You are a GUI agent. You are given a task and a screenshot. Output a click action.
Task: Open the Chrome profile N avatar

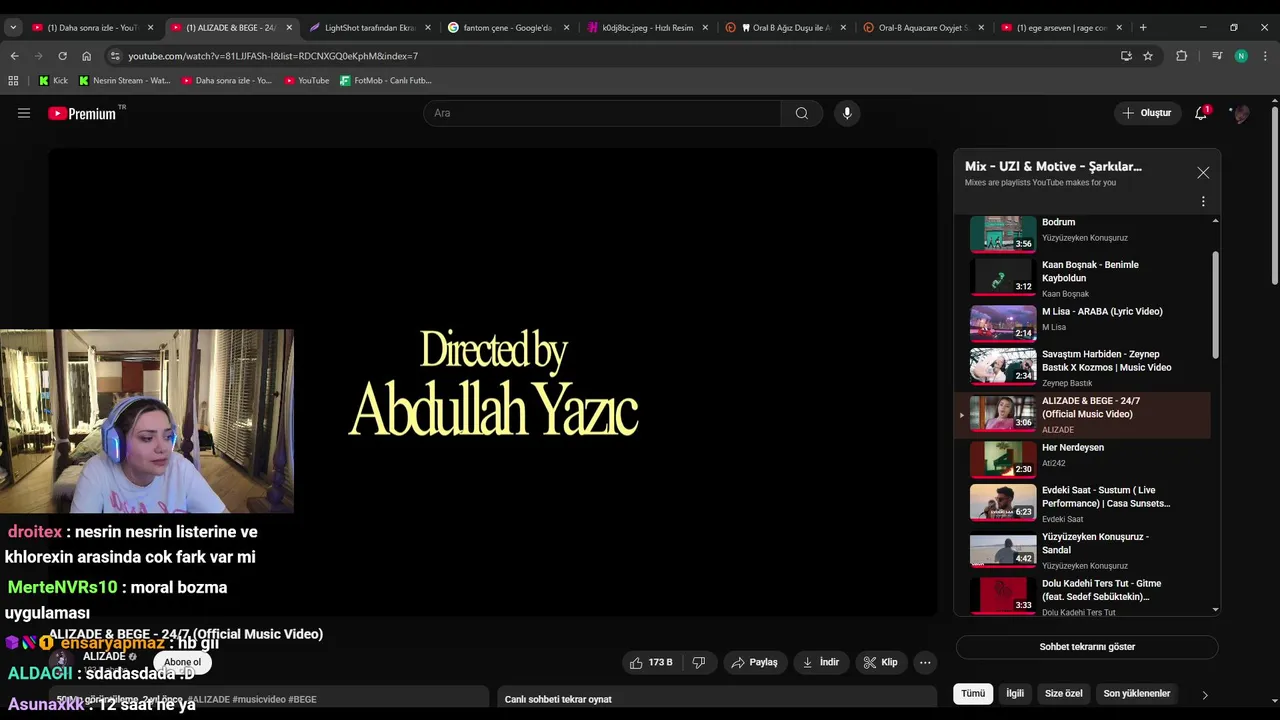coord(1241,56)
